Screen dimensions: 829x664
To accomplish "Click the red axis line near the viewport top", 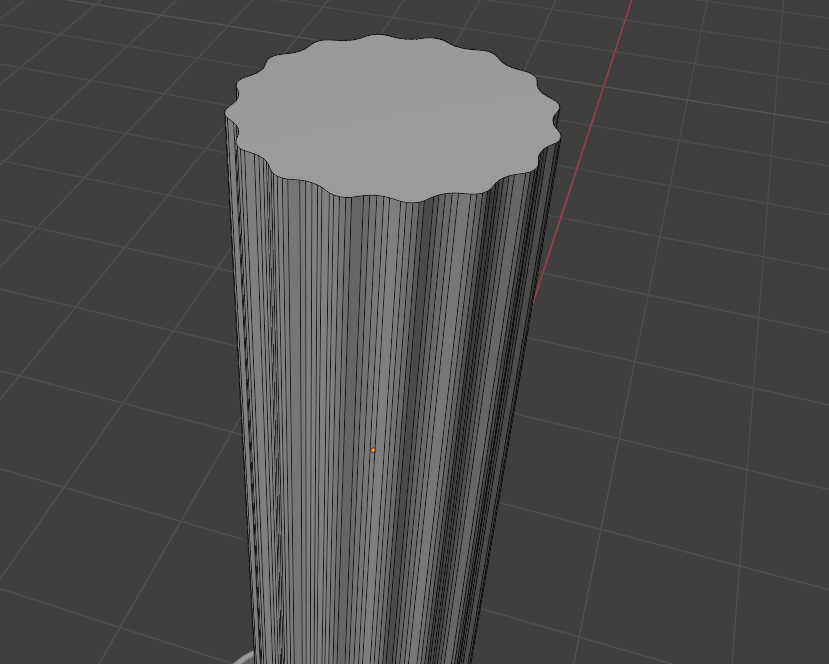I will point(627,20).
